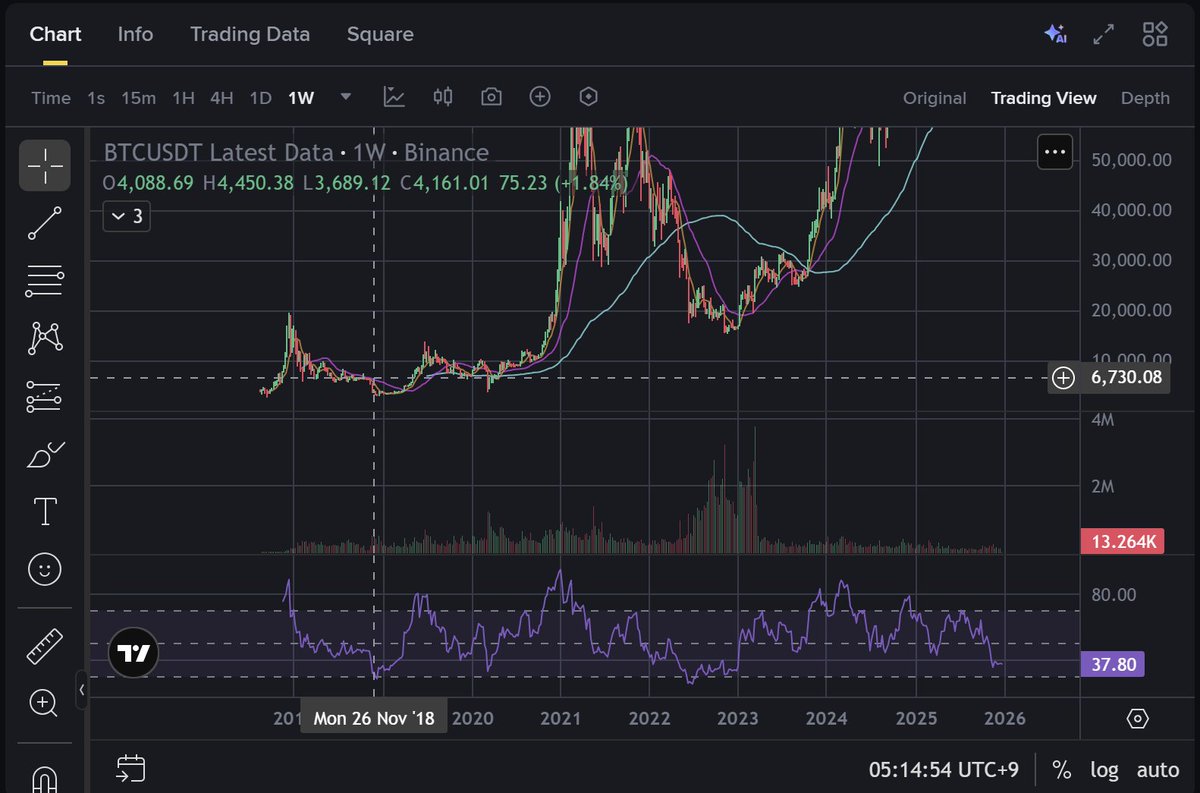Viewport: 1200px width, 793px height.
Task: Click the 50,000.00 price axis label
Action: click(x=1131, y=159)
